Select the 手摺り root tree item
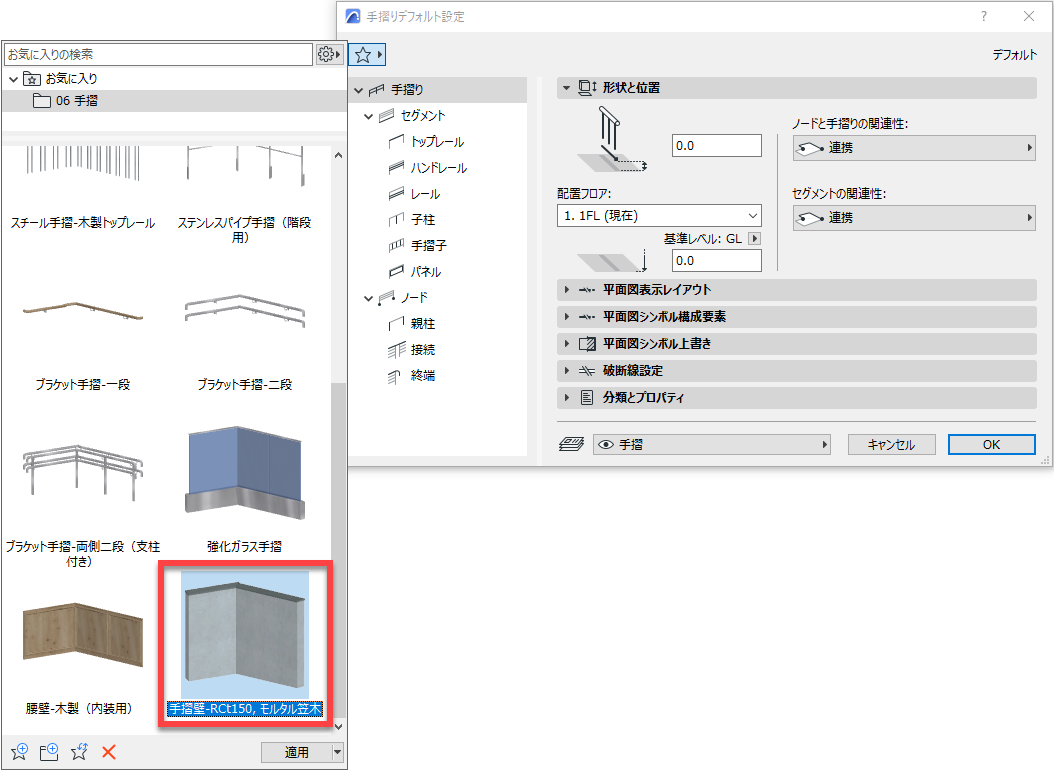The width and height of the screenshot is (1054, 771). [x=438, y=89]
